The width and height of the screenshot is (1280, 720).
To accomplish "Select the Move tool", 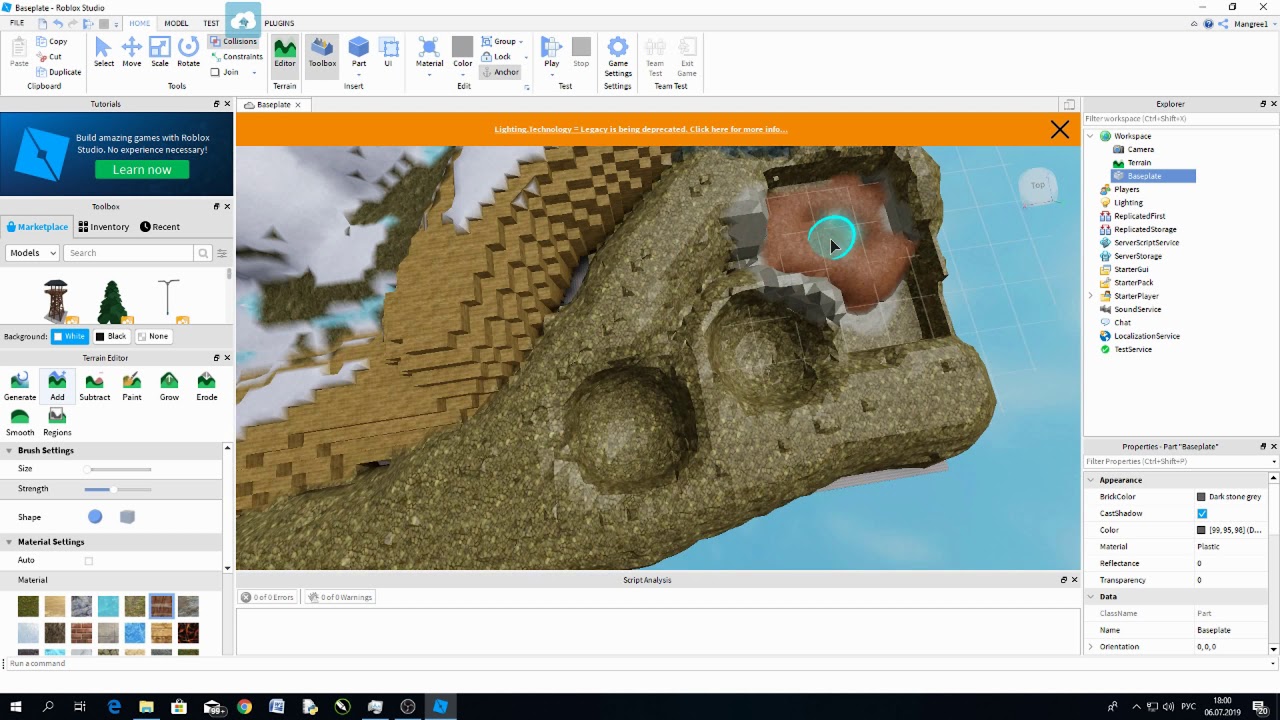I will (x=131, y=53).
